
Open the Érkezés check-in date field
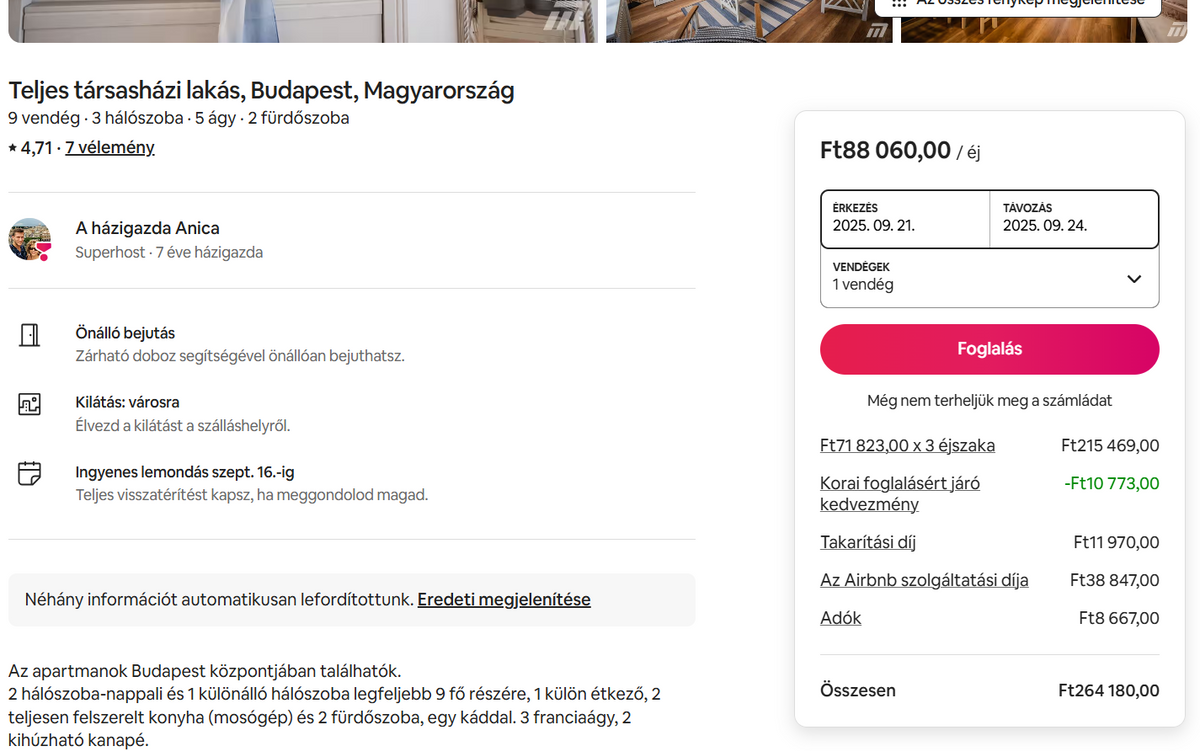(905, 219)
